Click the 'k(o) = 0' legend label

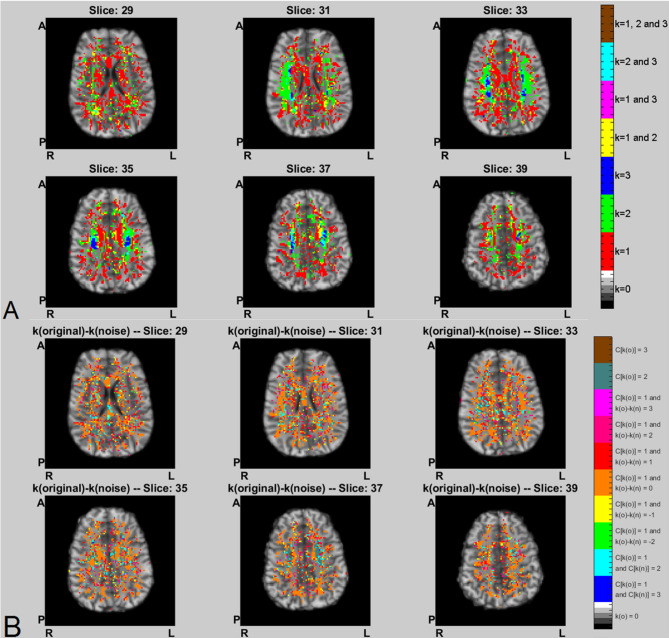point(627,616)
